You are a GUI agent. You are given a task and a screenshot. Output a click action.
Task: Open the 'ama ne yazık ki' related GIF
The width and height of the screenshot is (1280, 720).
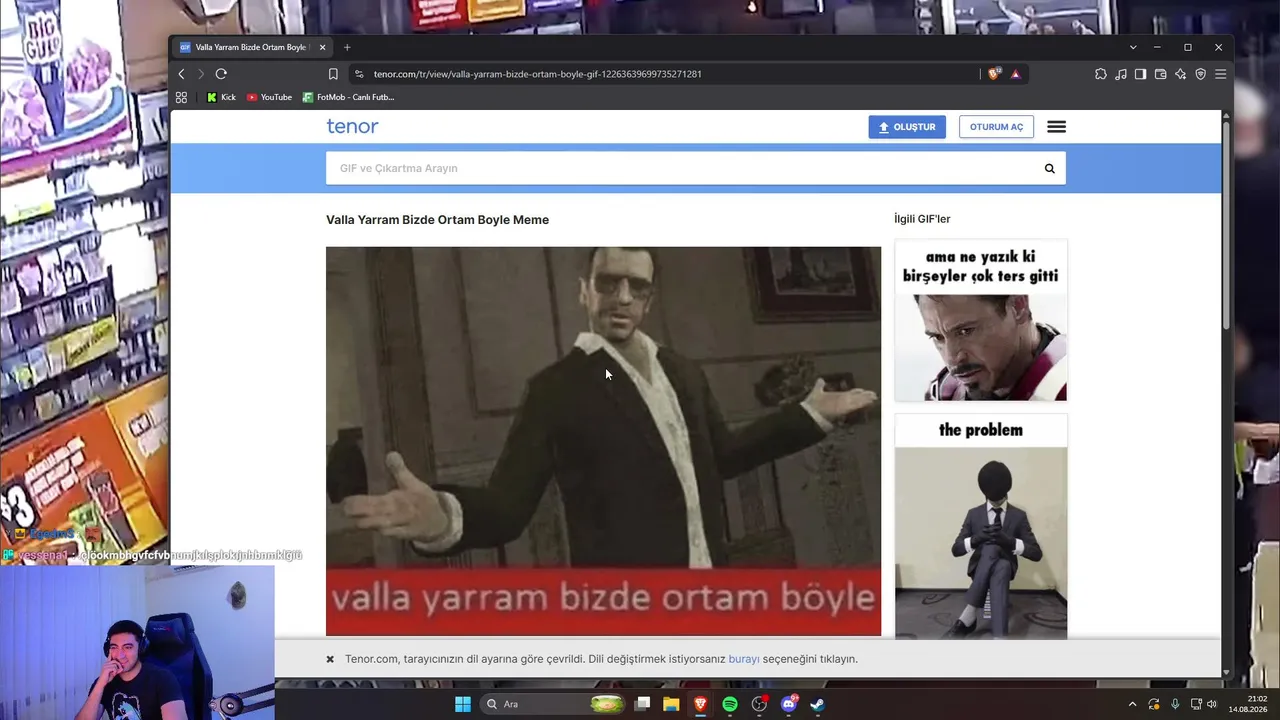pyautogui.click(x=981, y=320)
